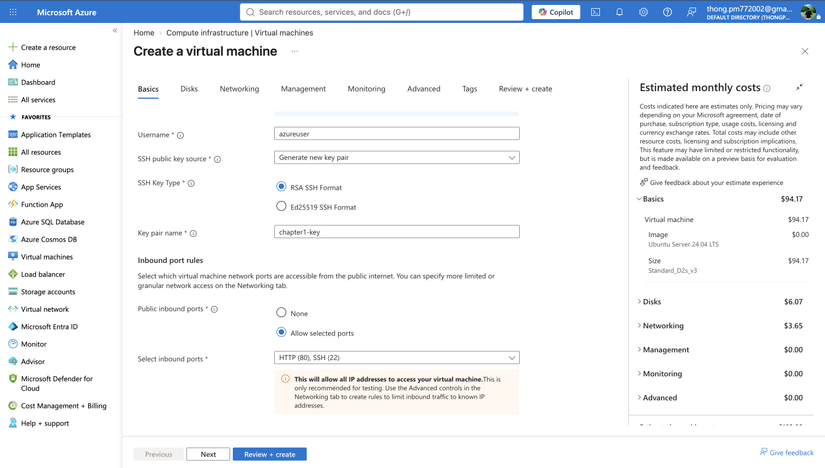Open Cloud Shell from the top bar
This screenshot has width=825, height=468.
(595, 12)
